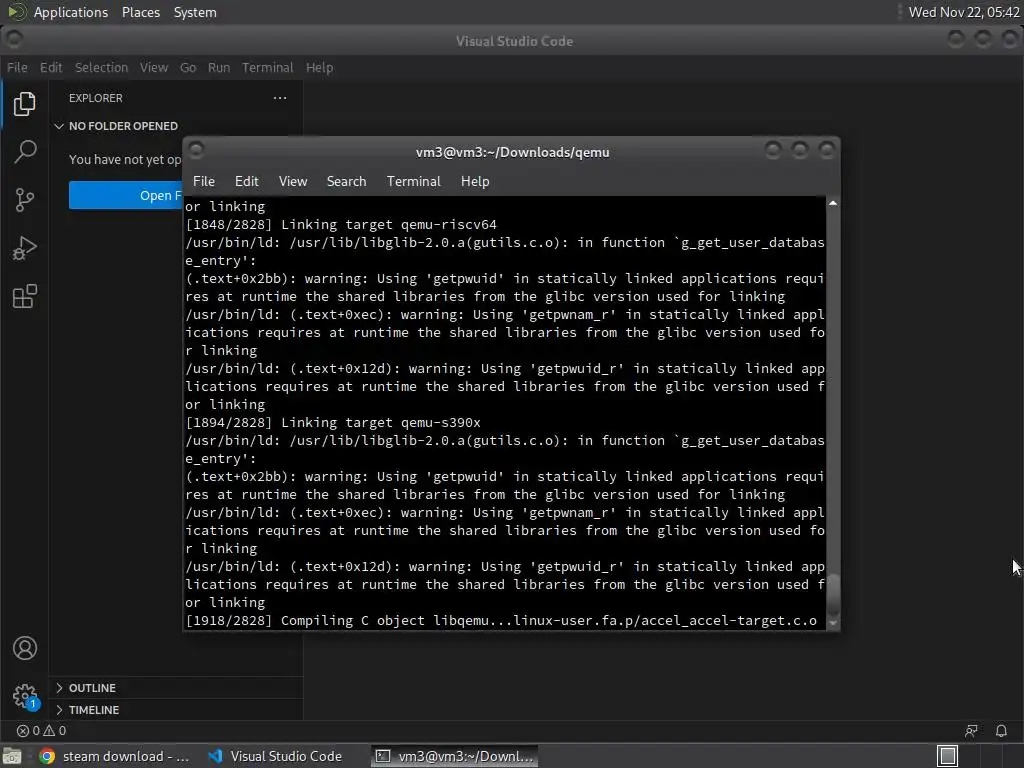
Task: Expand the TIMELINE section
Action: [88, 710]
